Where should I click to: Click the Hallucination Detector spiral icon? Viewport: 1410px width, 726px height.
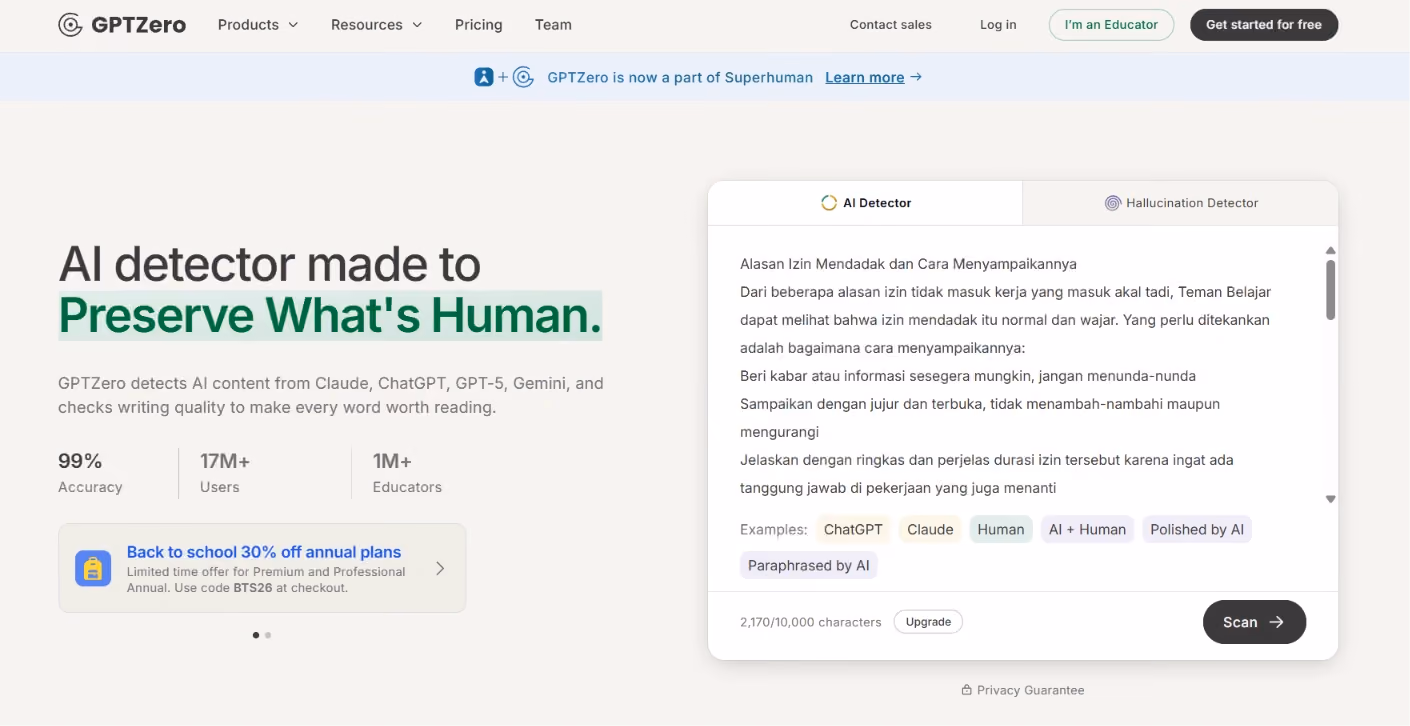coord(1113,203)
